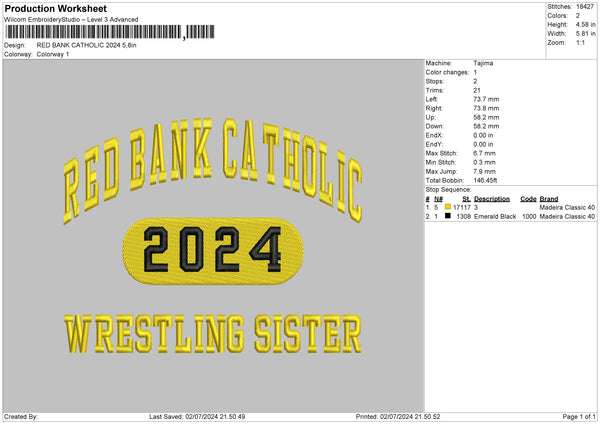Click the 'EndY:' label
This screenshot has width=600, height=424.
pyautogui.click(x=434, y=145)
